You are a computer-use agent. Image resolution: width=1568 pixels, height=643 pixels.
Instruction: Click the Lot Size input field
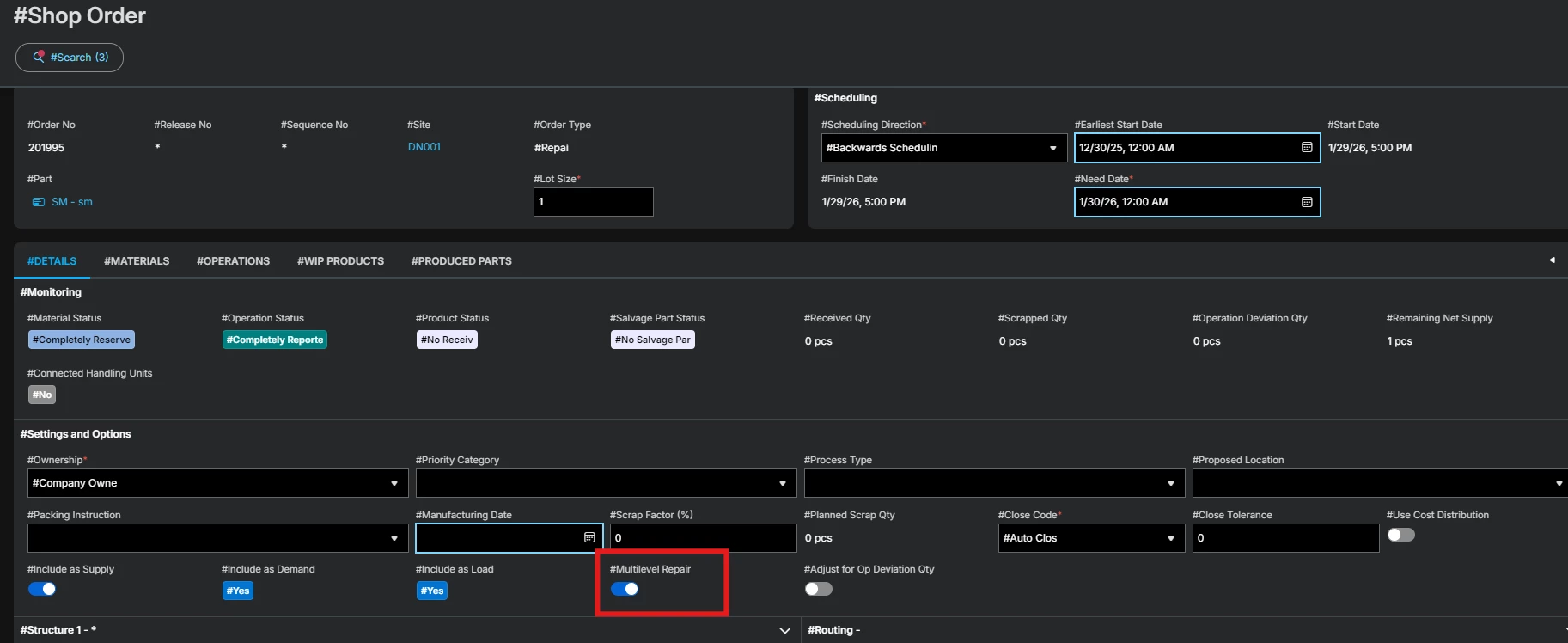point(593,202)
